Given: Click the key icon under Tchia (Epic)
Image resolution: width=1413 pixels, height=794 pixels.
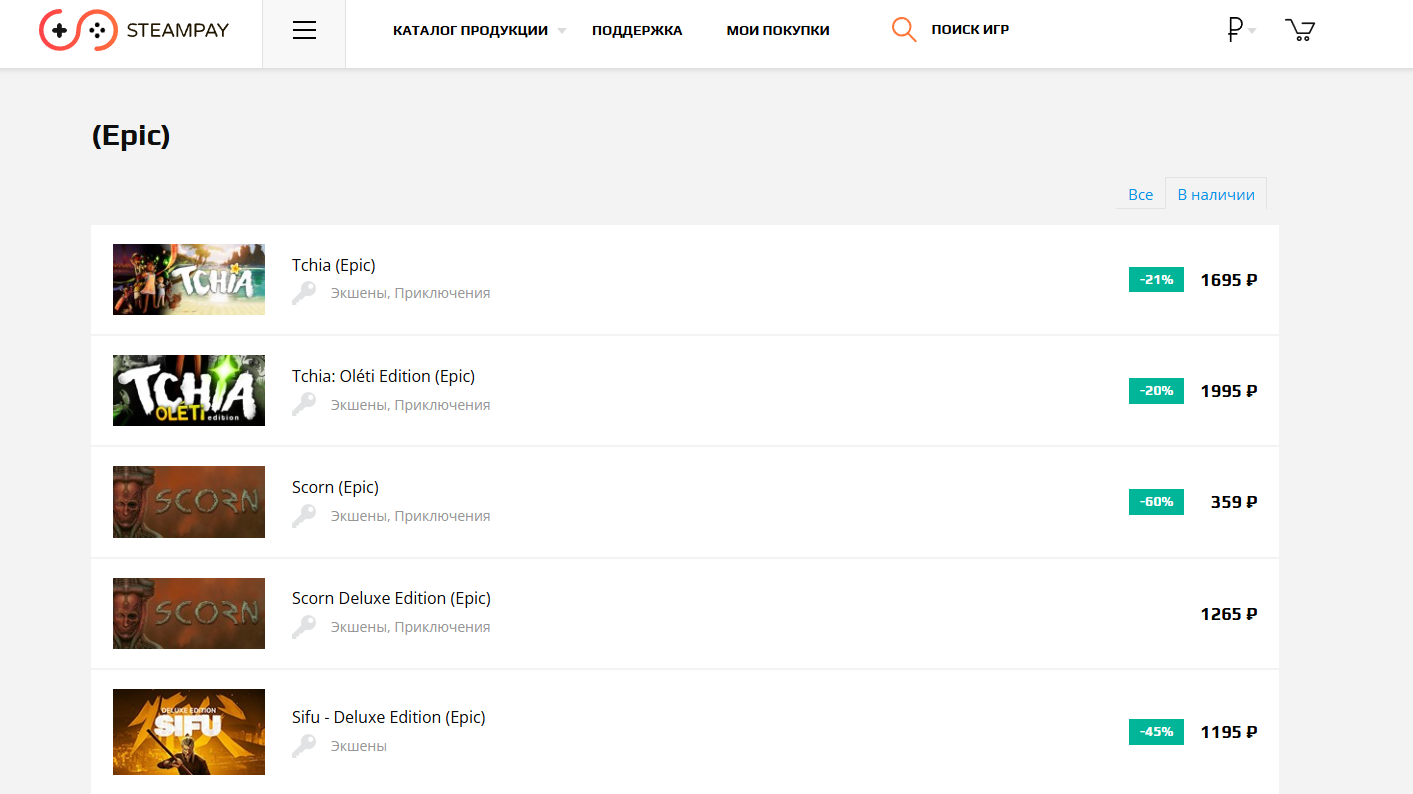Looking at the screenshot, I should tap(304, 293).
